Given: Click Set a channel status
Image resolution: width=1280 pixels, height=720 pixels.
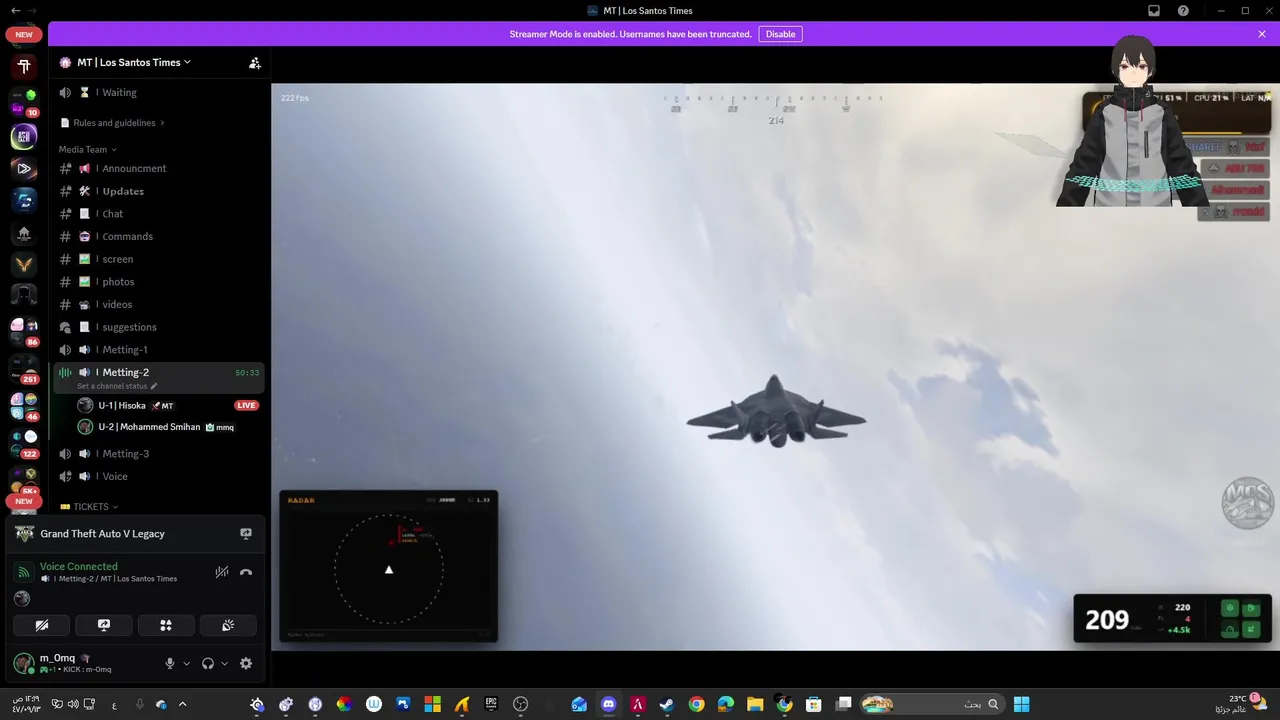Looking at the screenshot, I should coord(117,386).
